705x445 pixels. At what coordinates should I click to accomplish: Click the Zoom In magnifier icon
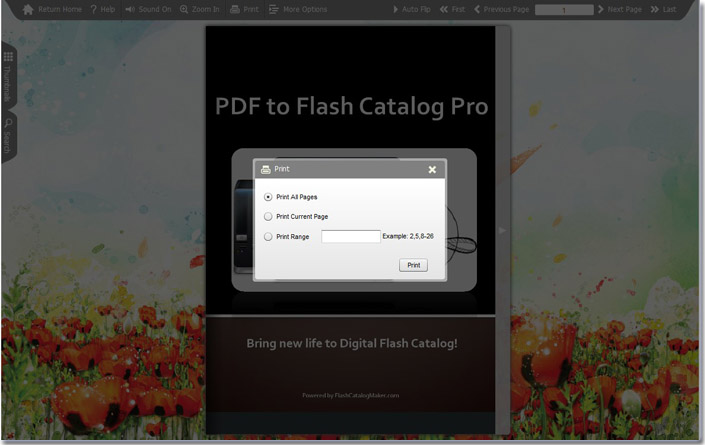coord(184,9)
